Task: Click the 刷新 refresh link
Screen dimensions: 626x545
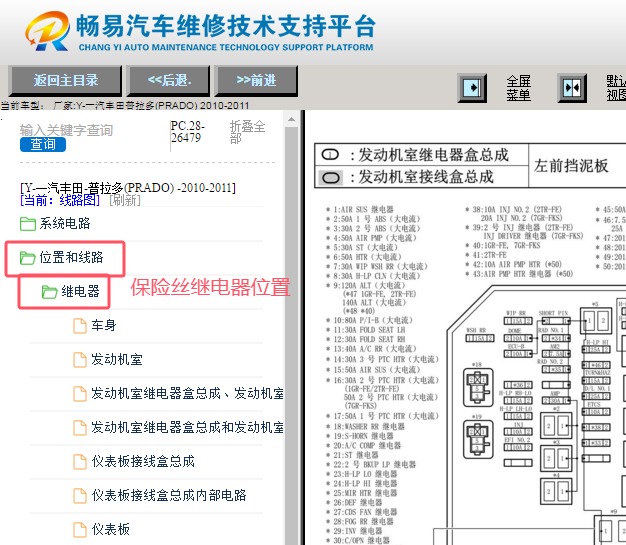Action: [x=125, y=200]
